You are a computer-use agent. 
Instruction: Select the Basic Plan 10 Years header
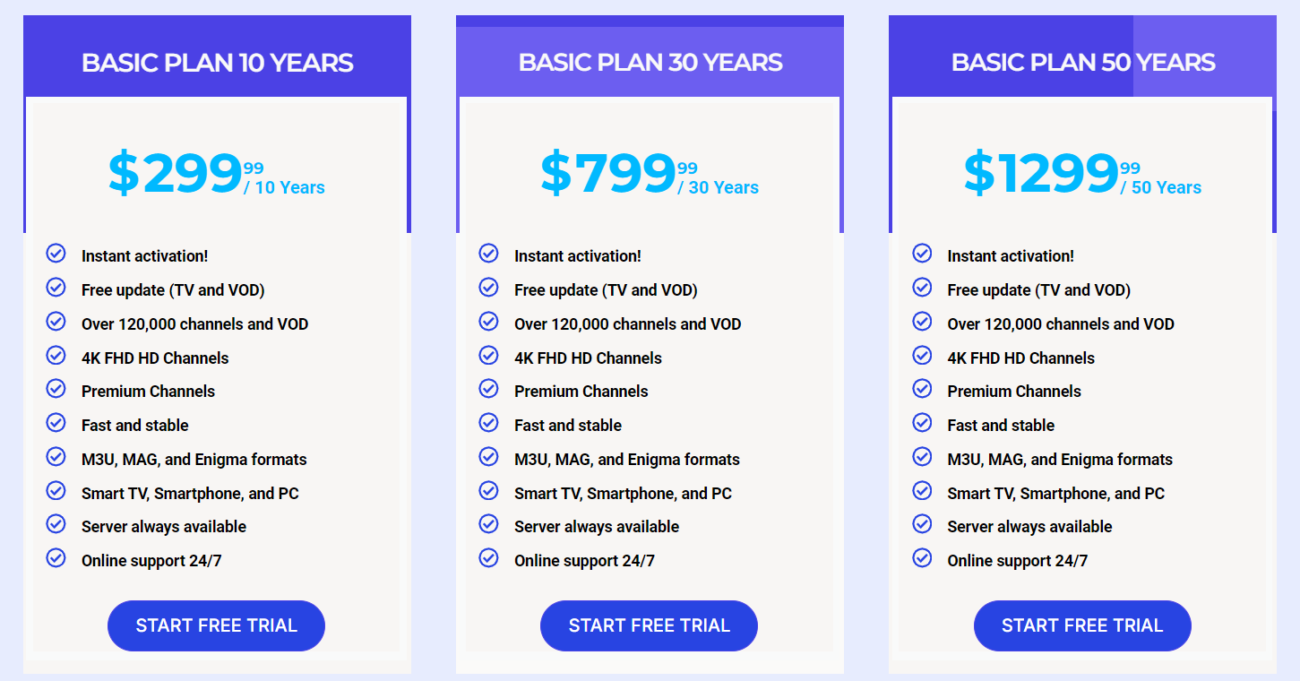217,63
